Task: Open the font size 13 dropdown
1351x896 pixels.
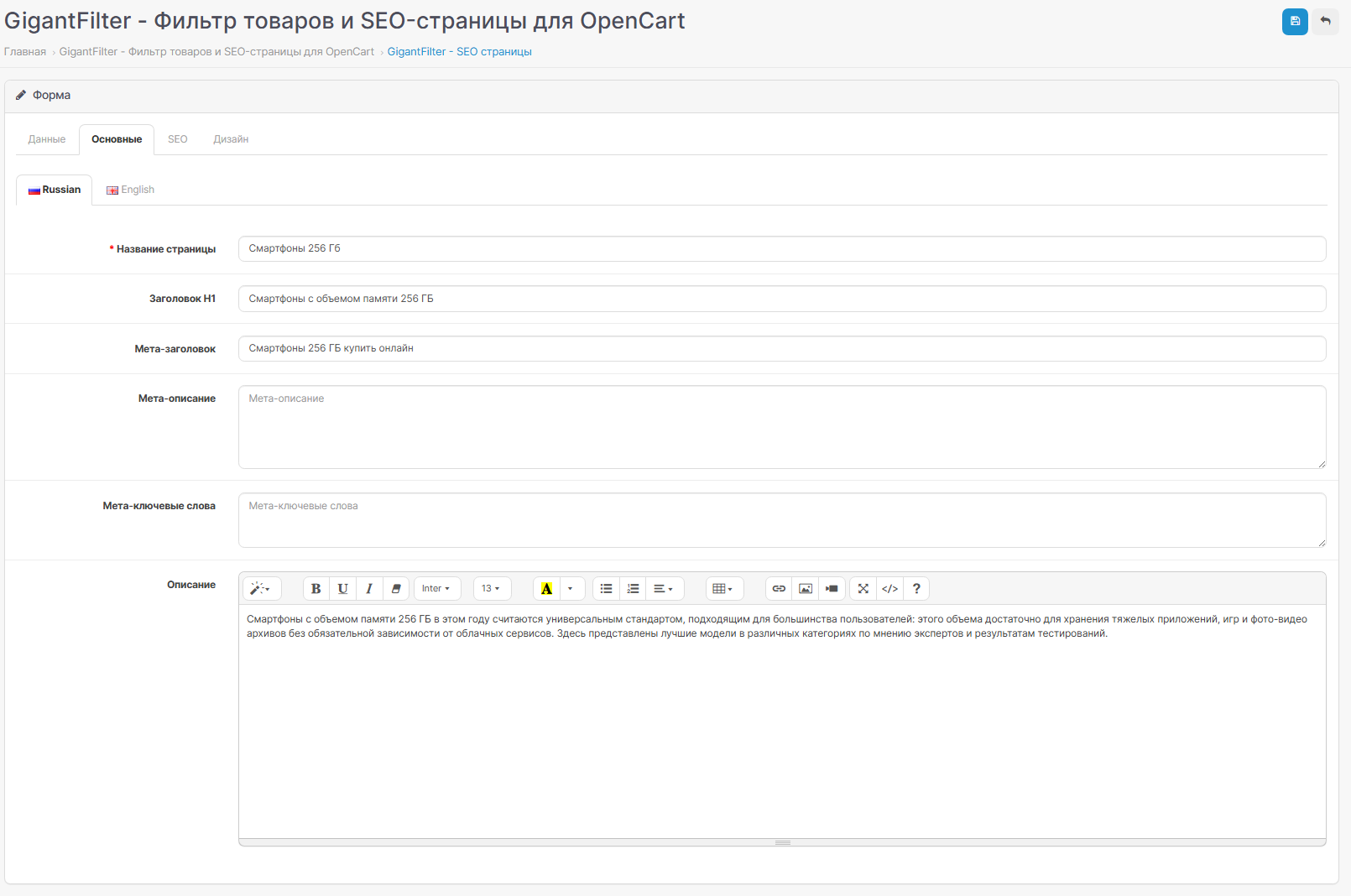Action: click(x=492, y=589)
